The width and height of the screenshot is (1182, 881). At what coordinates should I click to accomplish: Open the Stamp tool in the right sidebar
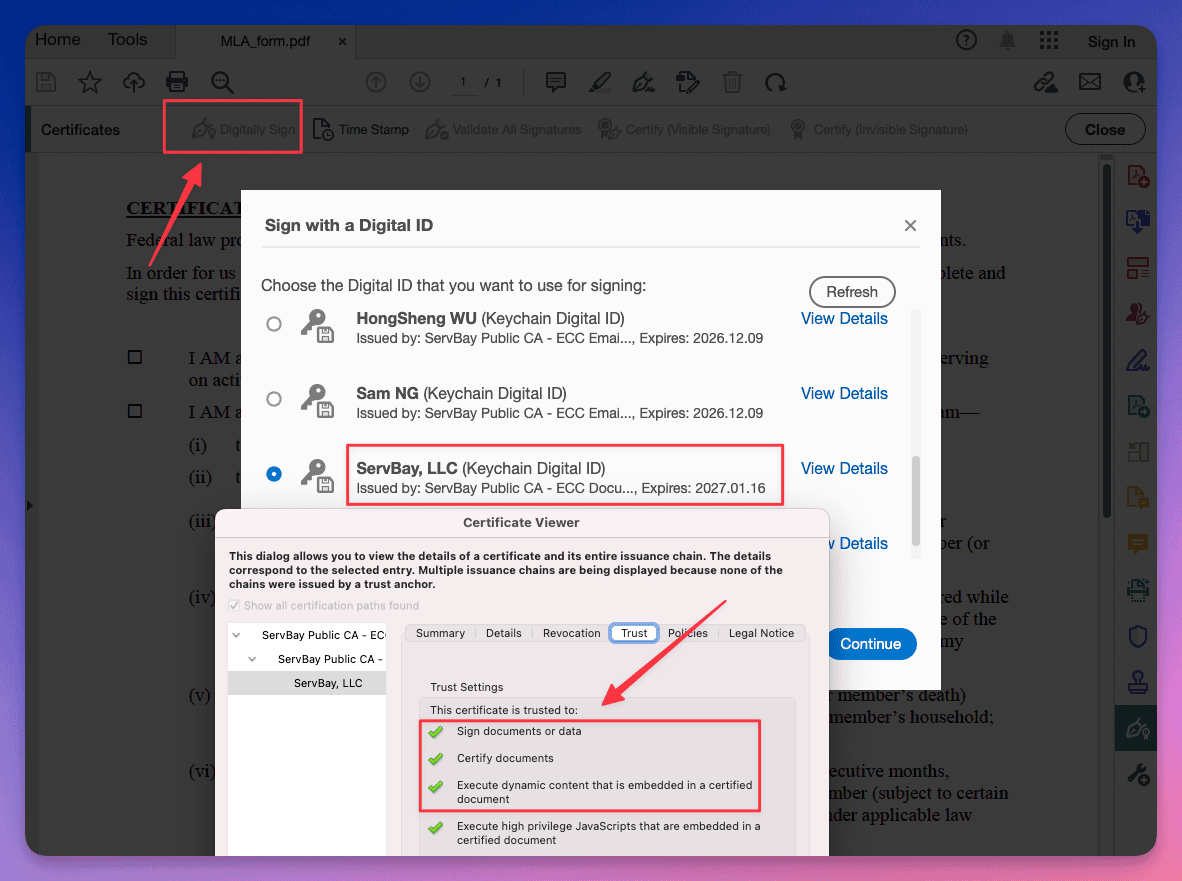click(1136, 682)
